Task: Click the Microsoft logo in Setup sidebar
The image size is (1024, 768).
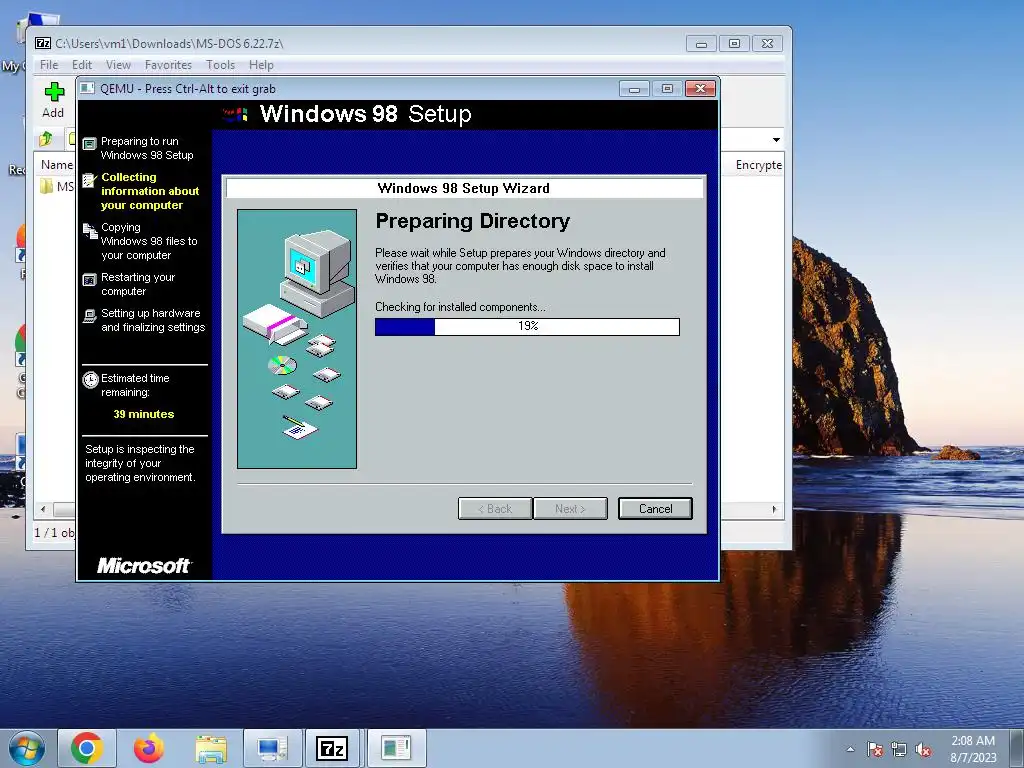Action: point(144,566)
